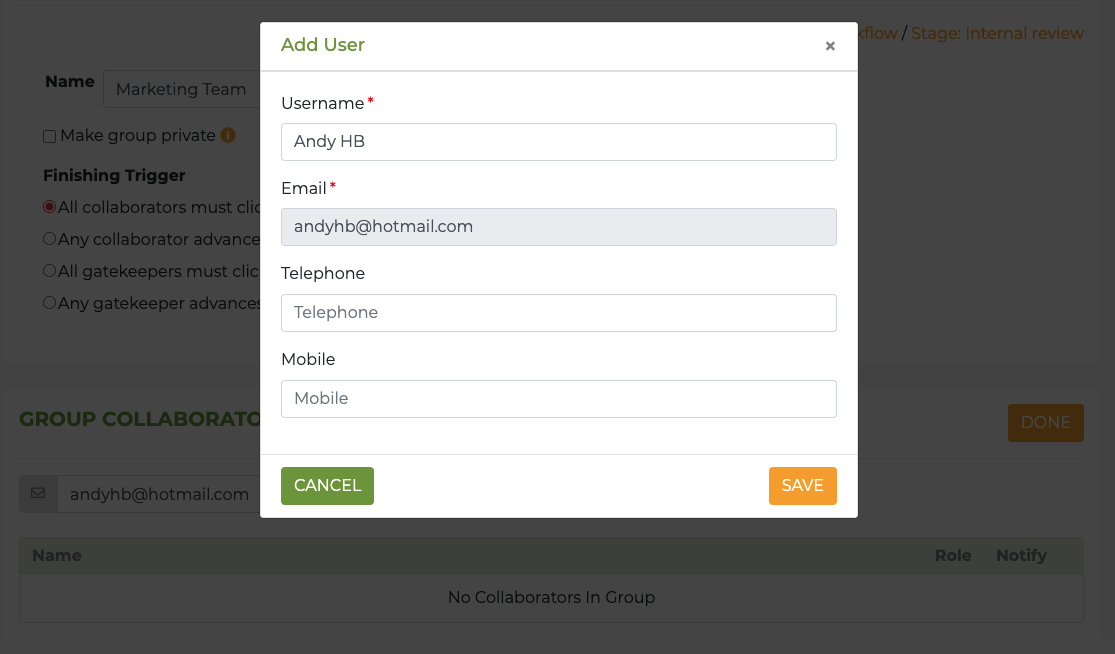Click the info icon beside Make group private
The height and width of the screenshot is (654, 1115).
click(228, 135)
